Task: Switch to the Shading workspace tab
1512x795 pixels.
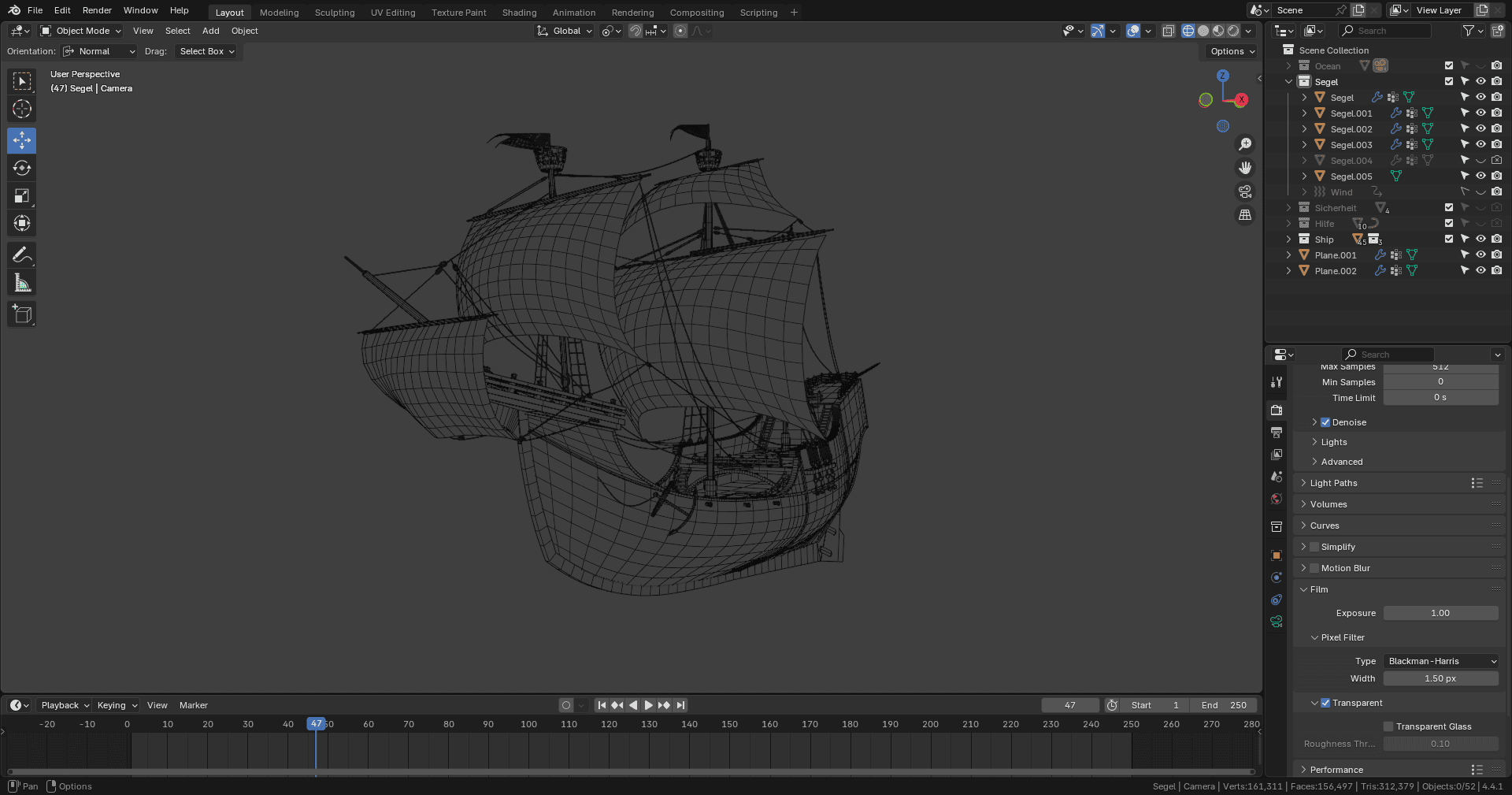Action: [519, 13]
